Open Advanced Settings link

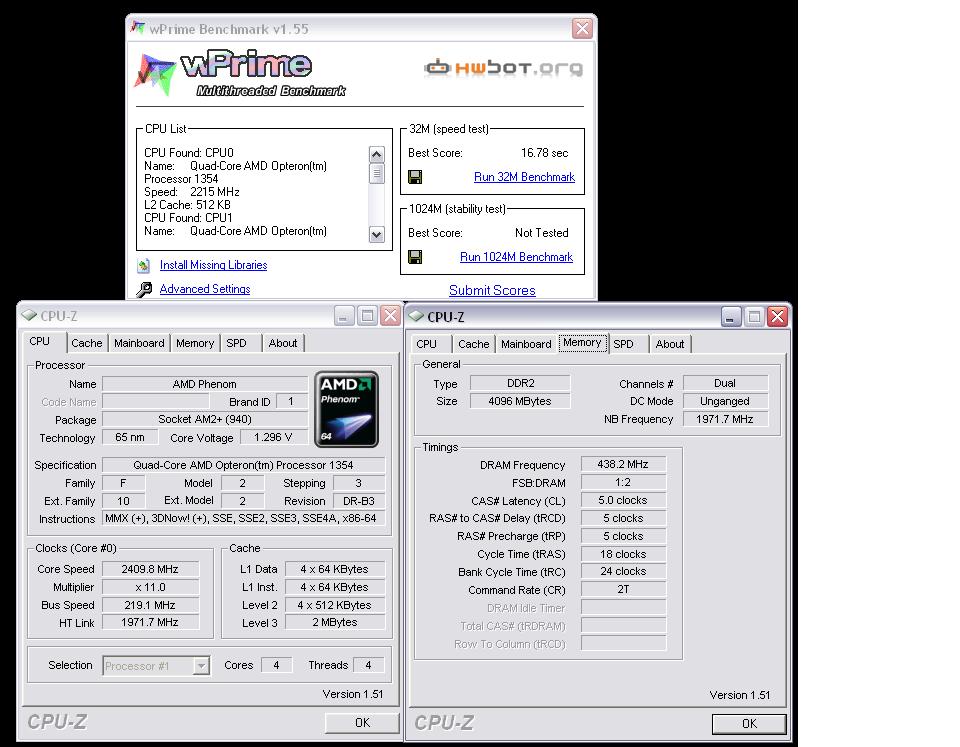[x=204, y=289]
